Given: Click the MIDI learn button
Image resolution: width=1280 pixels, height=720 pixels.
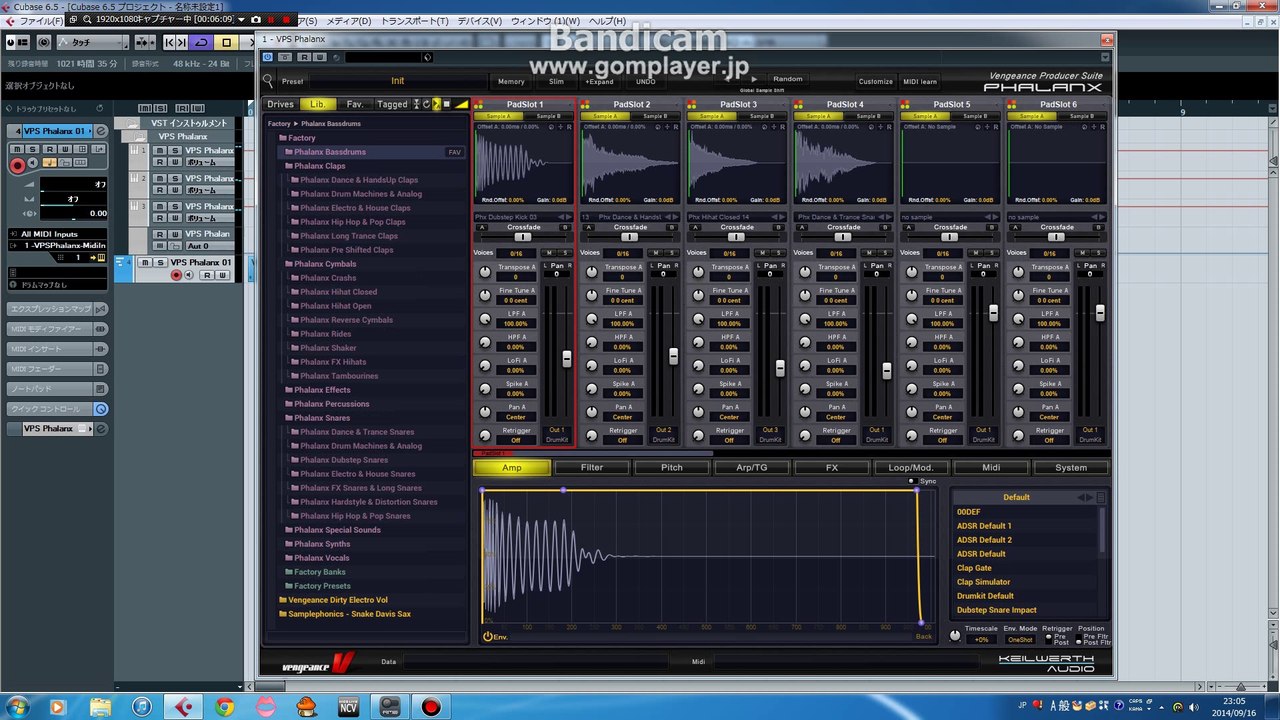Looking at the screenshot, I should (920, 81).
